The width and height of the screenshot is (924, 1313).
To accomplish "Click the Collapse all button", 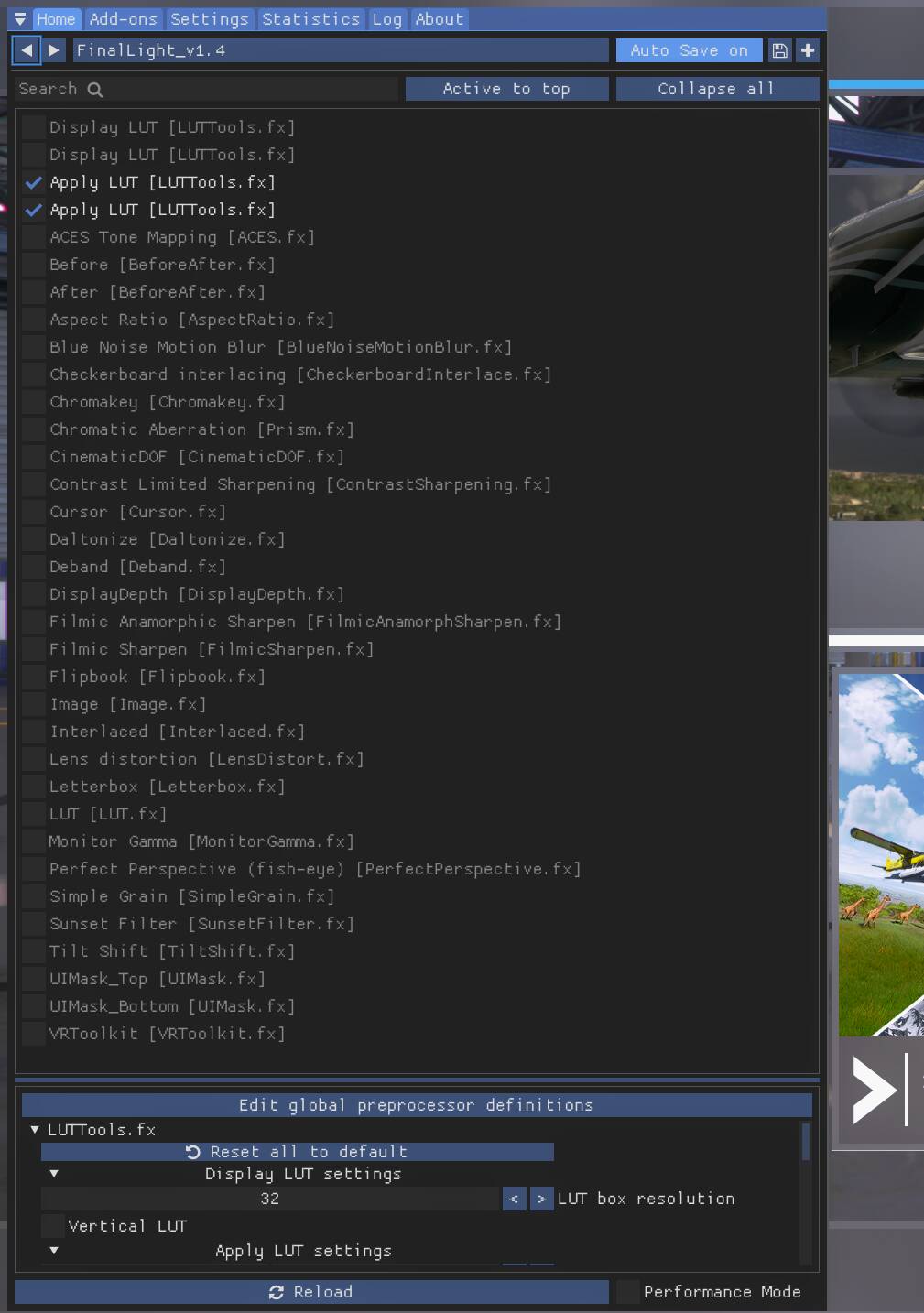I will point(717,89).
